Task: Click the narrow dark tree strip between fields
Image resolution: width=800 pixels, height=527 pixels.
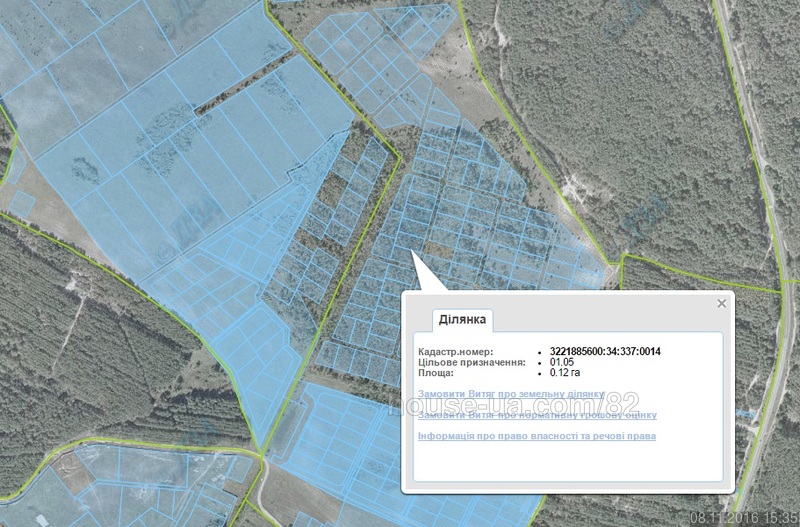Action: tap(242, 83)
